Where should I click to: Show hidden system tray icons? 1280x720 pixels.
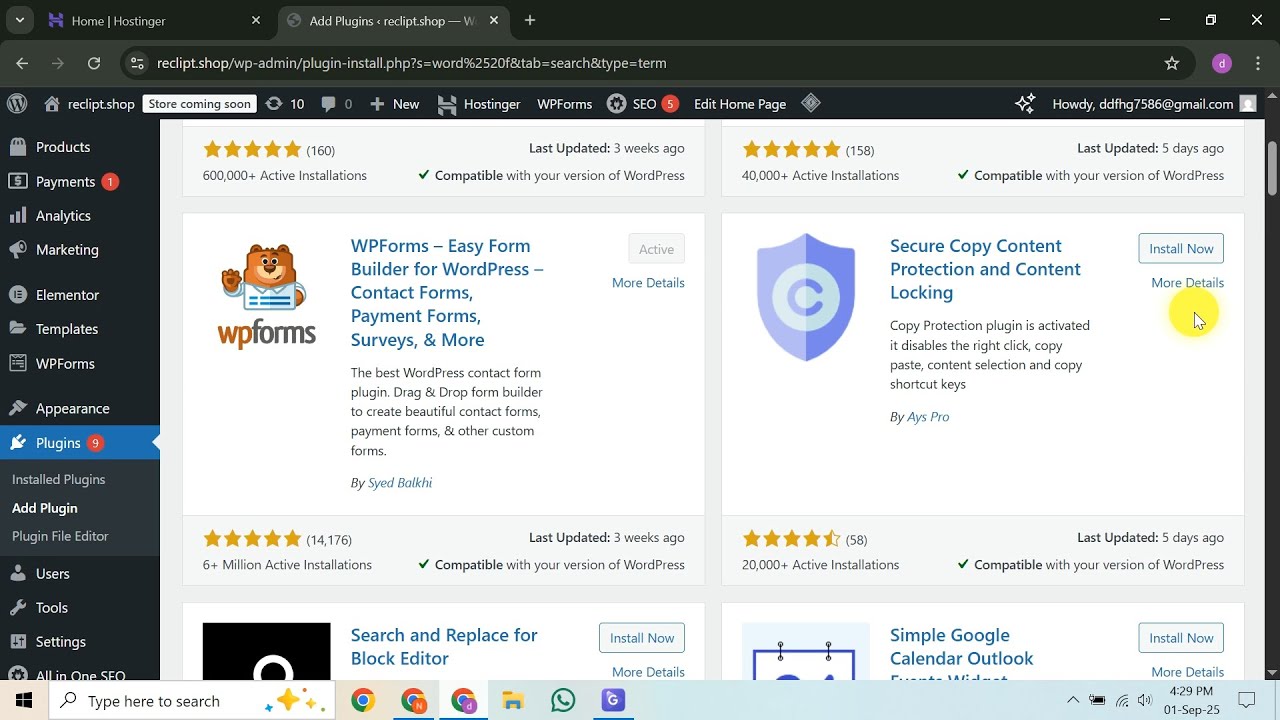1073,700
